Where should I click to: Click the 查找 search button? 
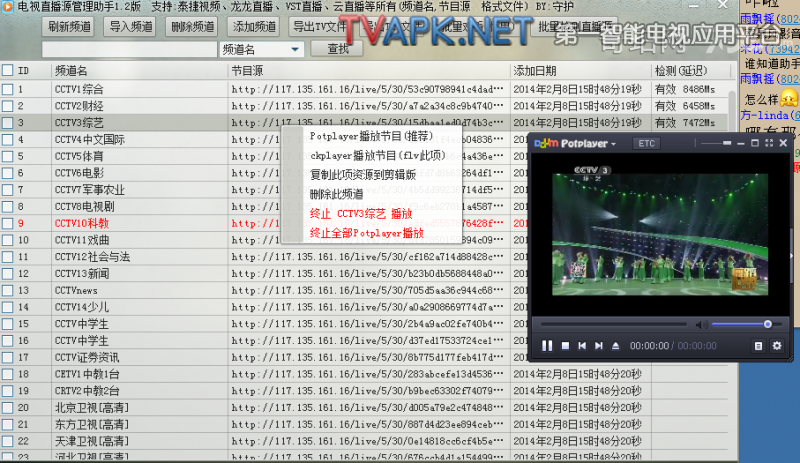coord(337,49)
